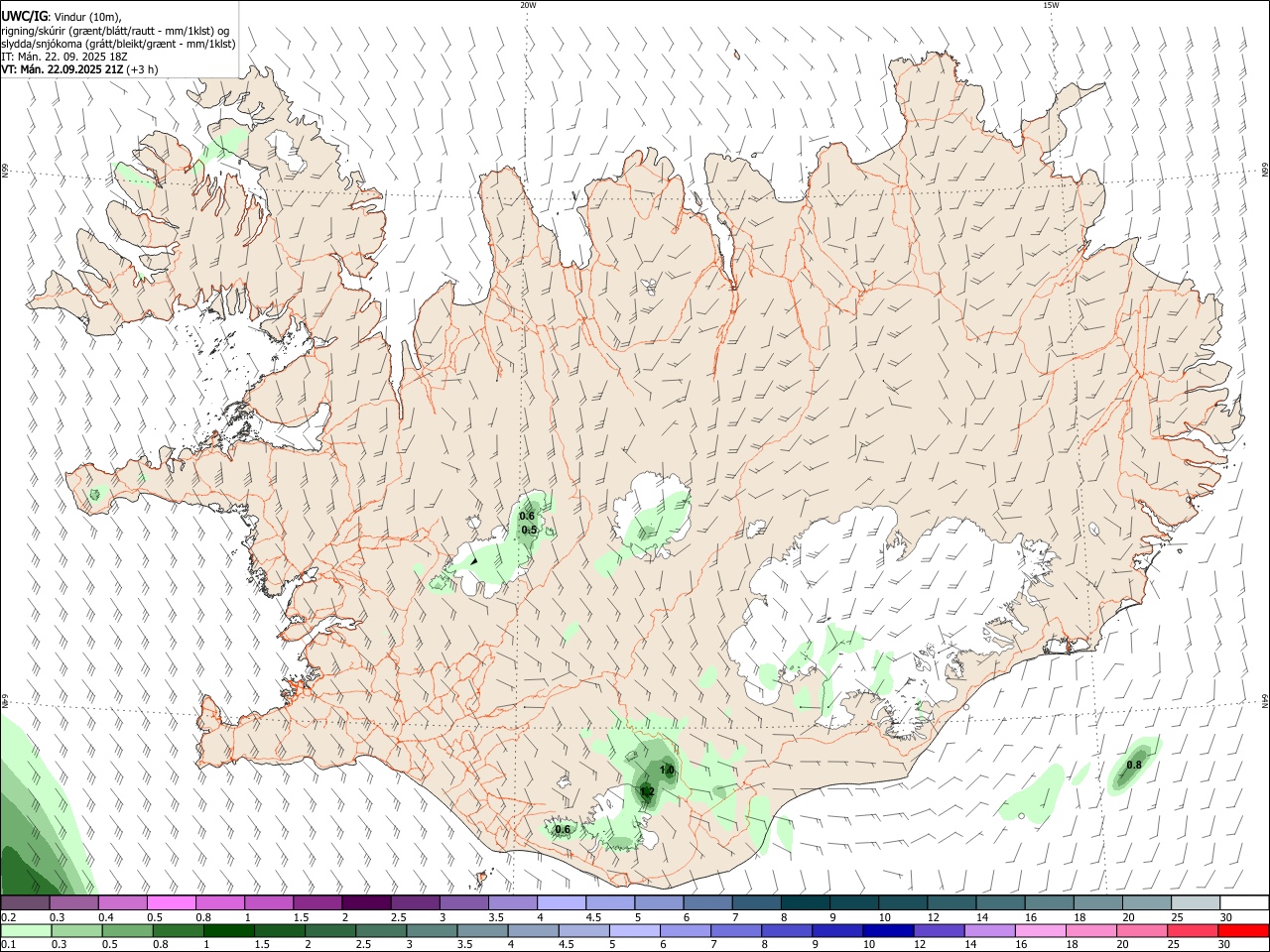Click the "slydda/snjókoma" description line
1270x952 pixels.
tap(118, 44)
